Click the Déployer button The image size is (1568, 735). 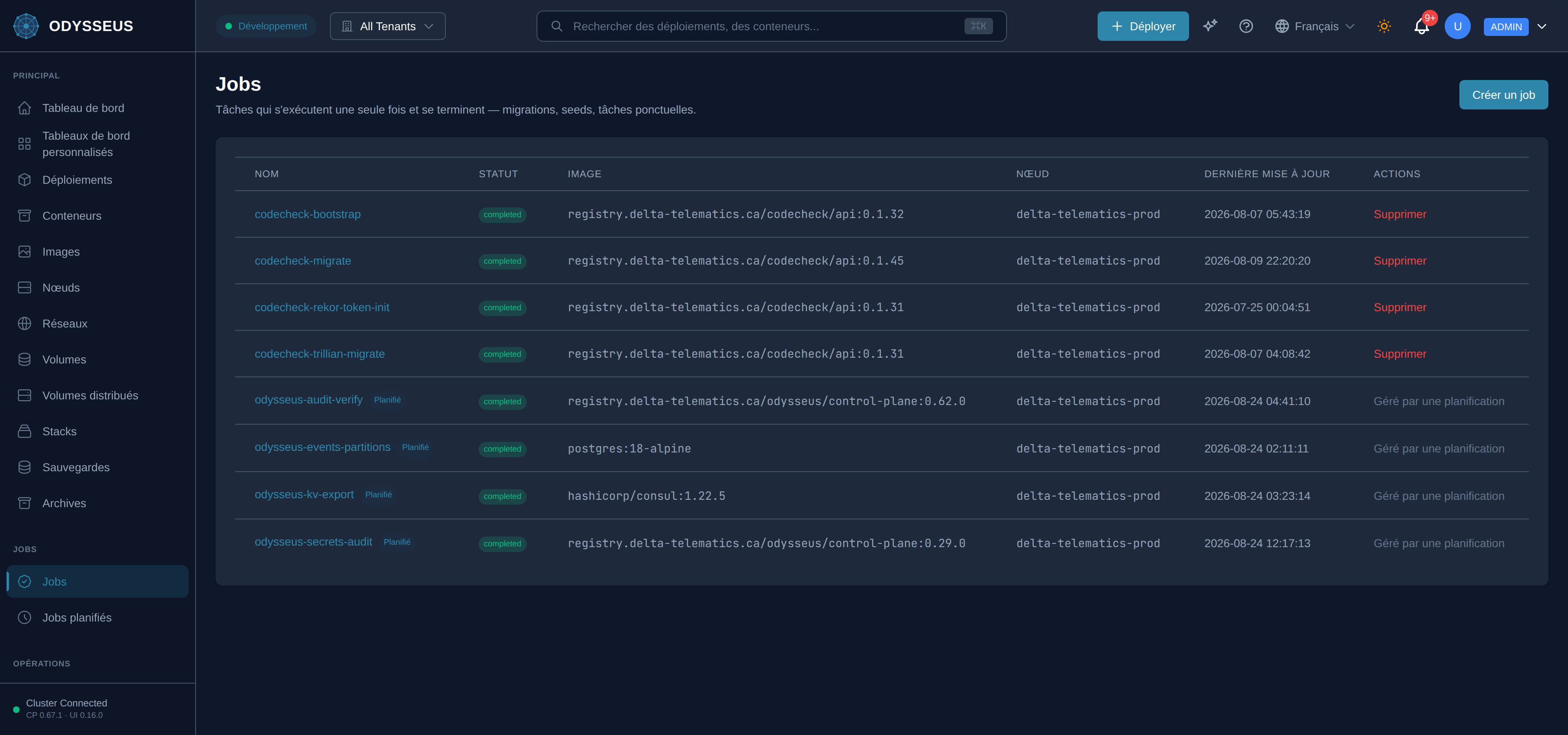tap(1143, 26)
